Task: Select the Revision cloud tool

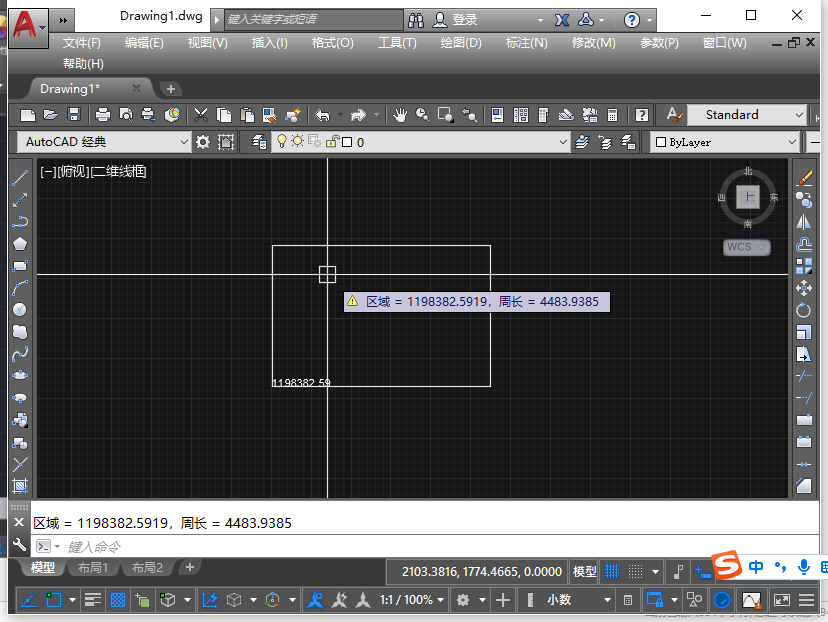Action: click(x=20, y=332)
